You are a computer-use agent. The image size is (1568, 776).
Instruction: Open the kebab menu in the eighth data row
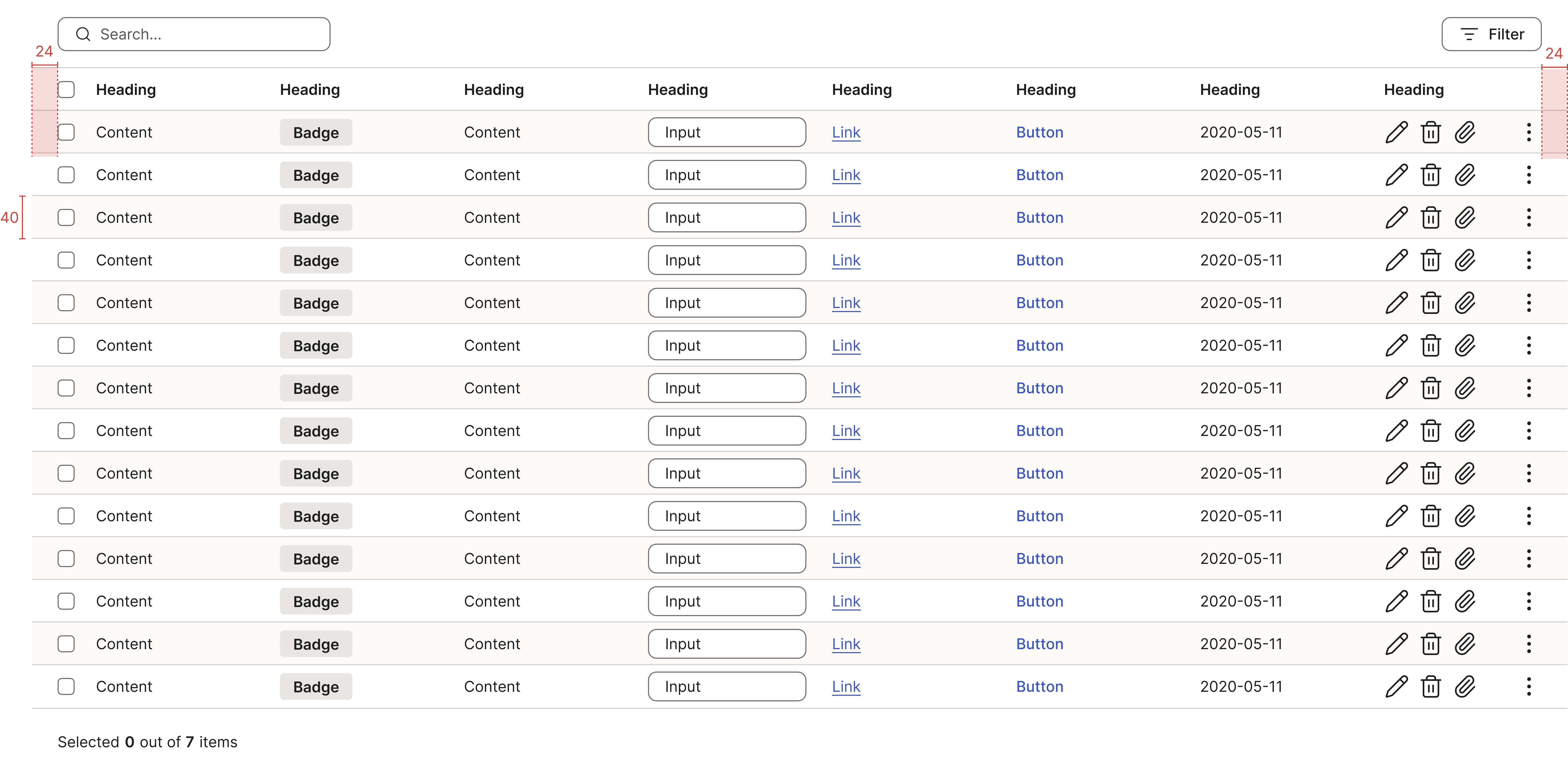(1529, 430)
